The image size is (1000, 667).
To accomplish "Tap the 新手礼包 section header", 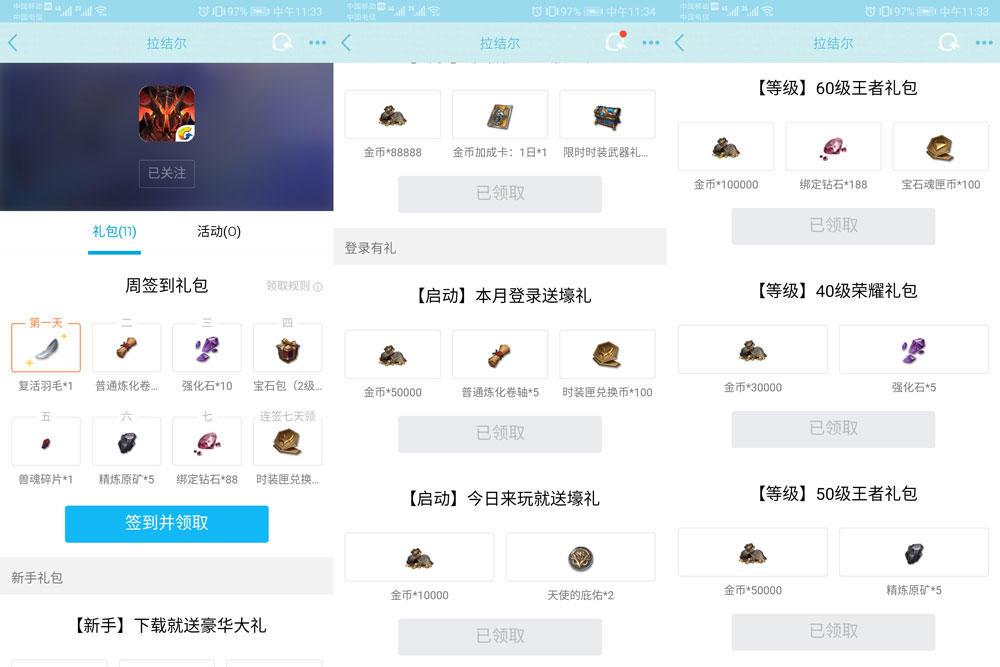I will (166, 578).
